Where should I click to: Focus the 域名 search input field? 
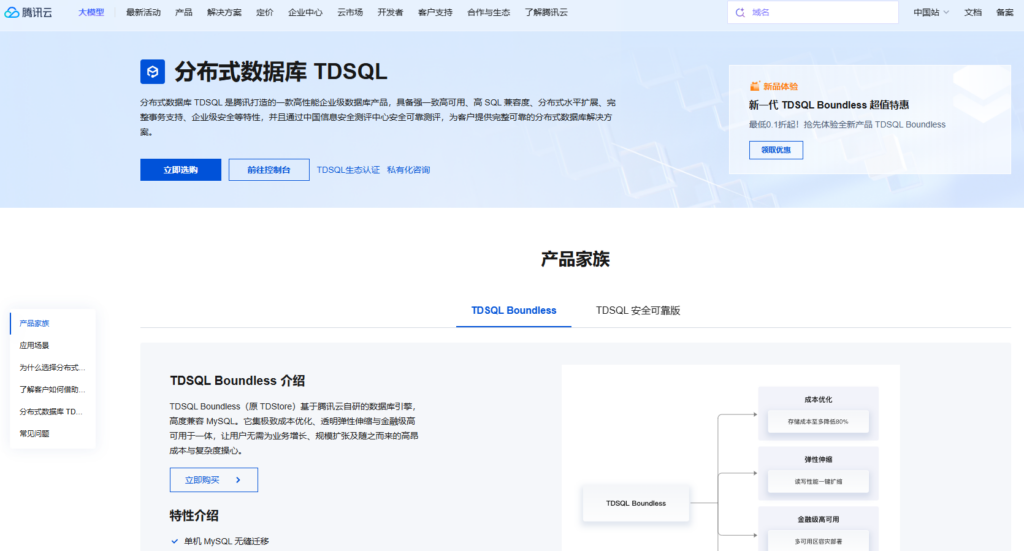point(813,12)
